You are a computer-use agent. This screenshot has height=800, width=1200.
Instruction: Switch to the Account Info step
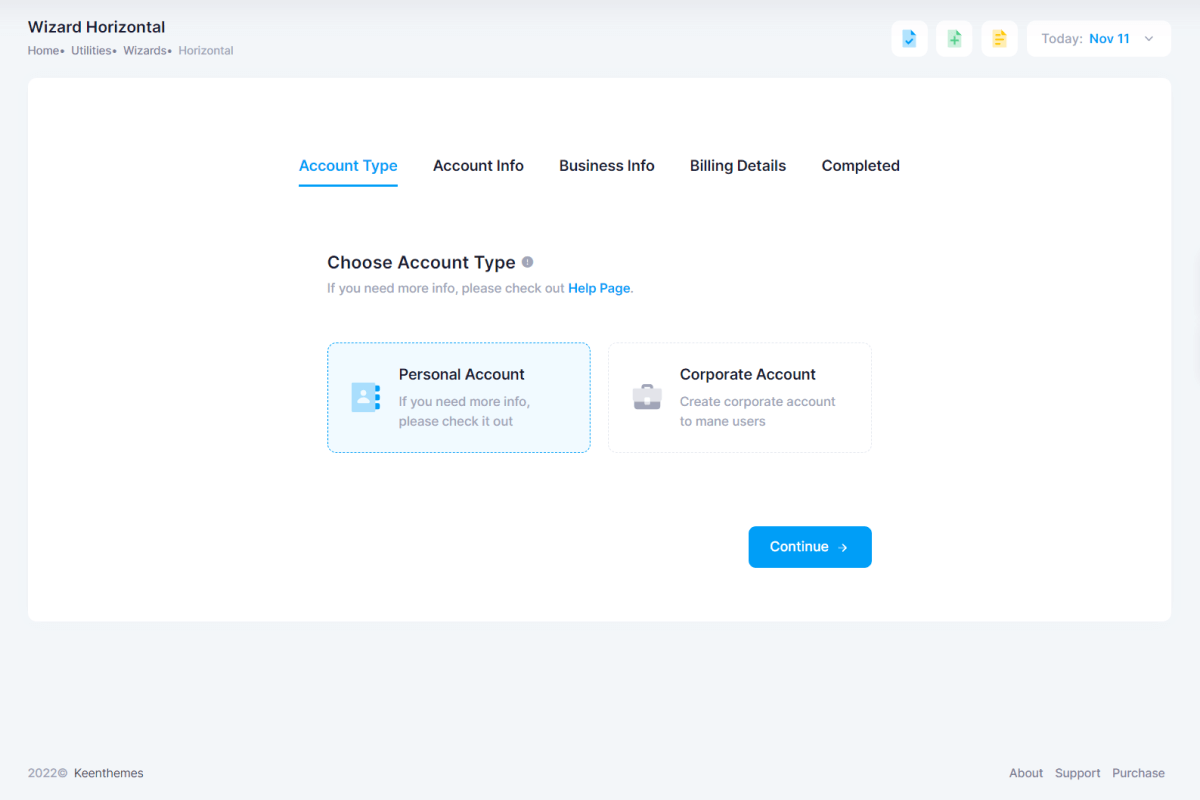[x=478, y=166]
